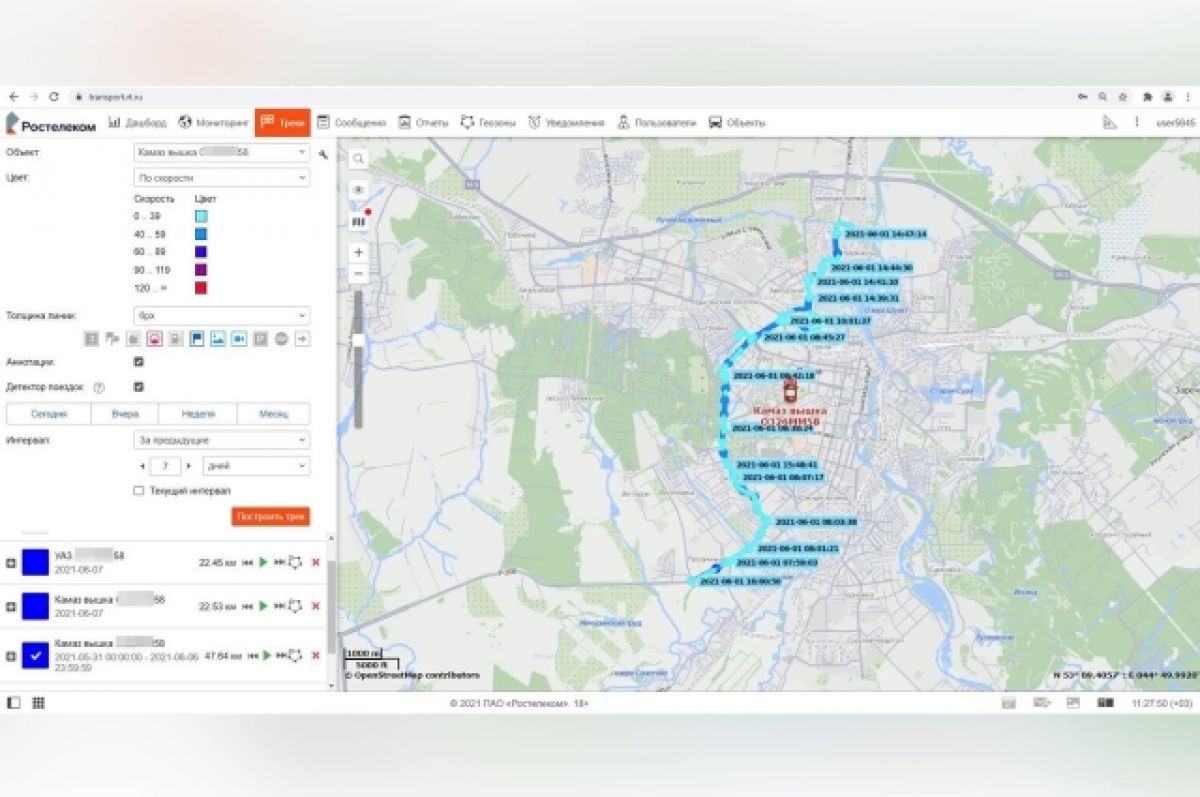Open the browser extensions puzzle icon
This screenshot has width=1200, height=797.
pyautogui.click(x=1146, y=96)
